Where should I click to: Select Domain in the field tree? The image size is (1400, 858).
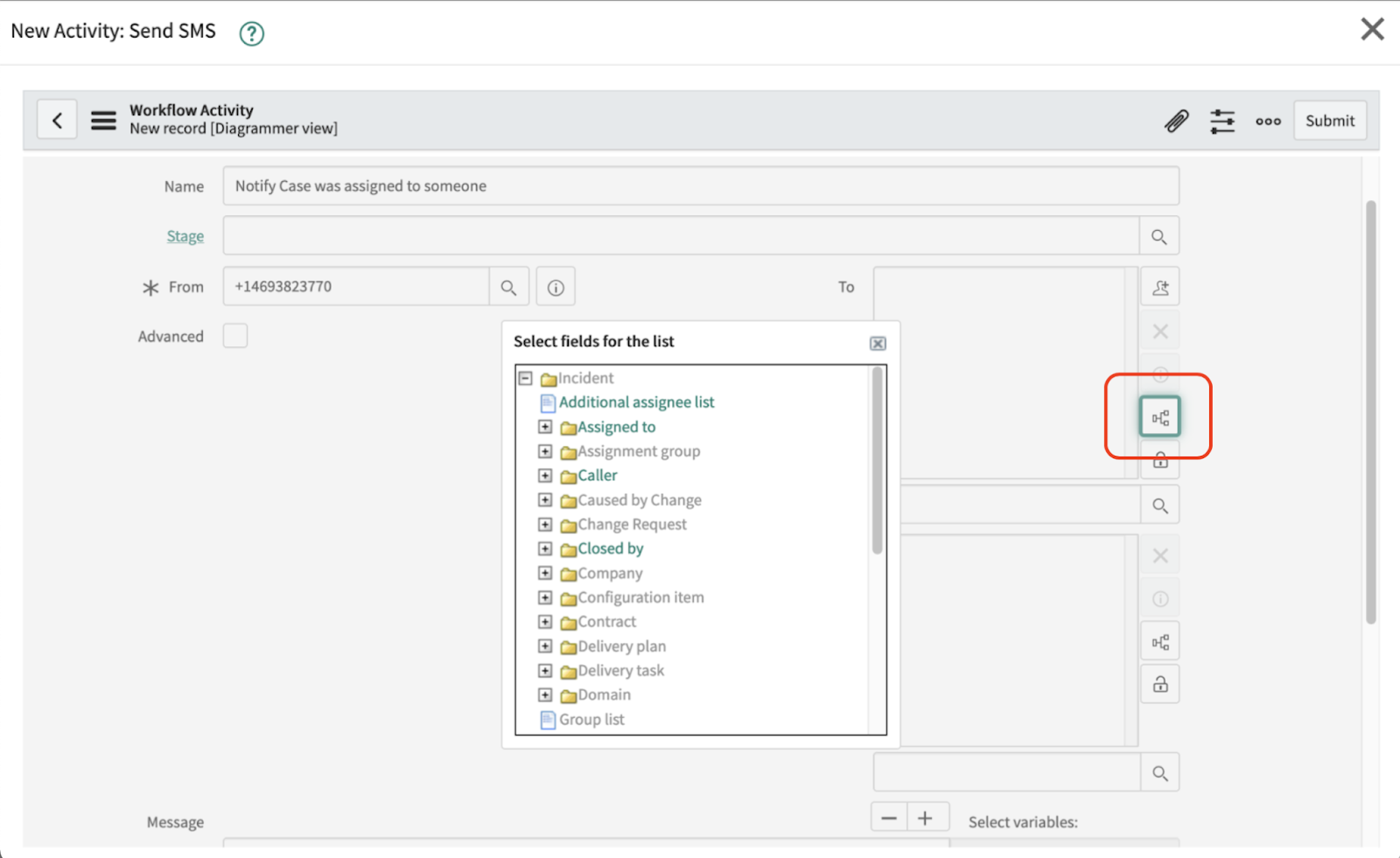(604, 694)
